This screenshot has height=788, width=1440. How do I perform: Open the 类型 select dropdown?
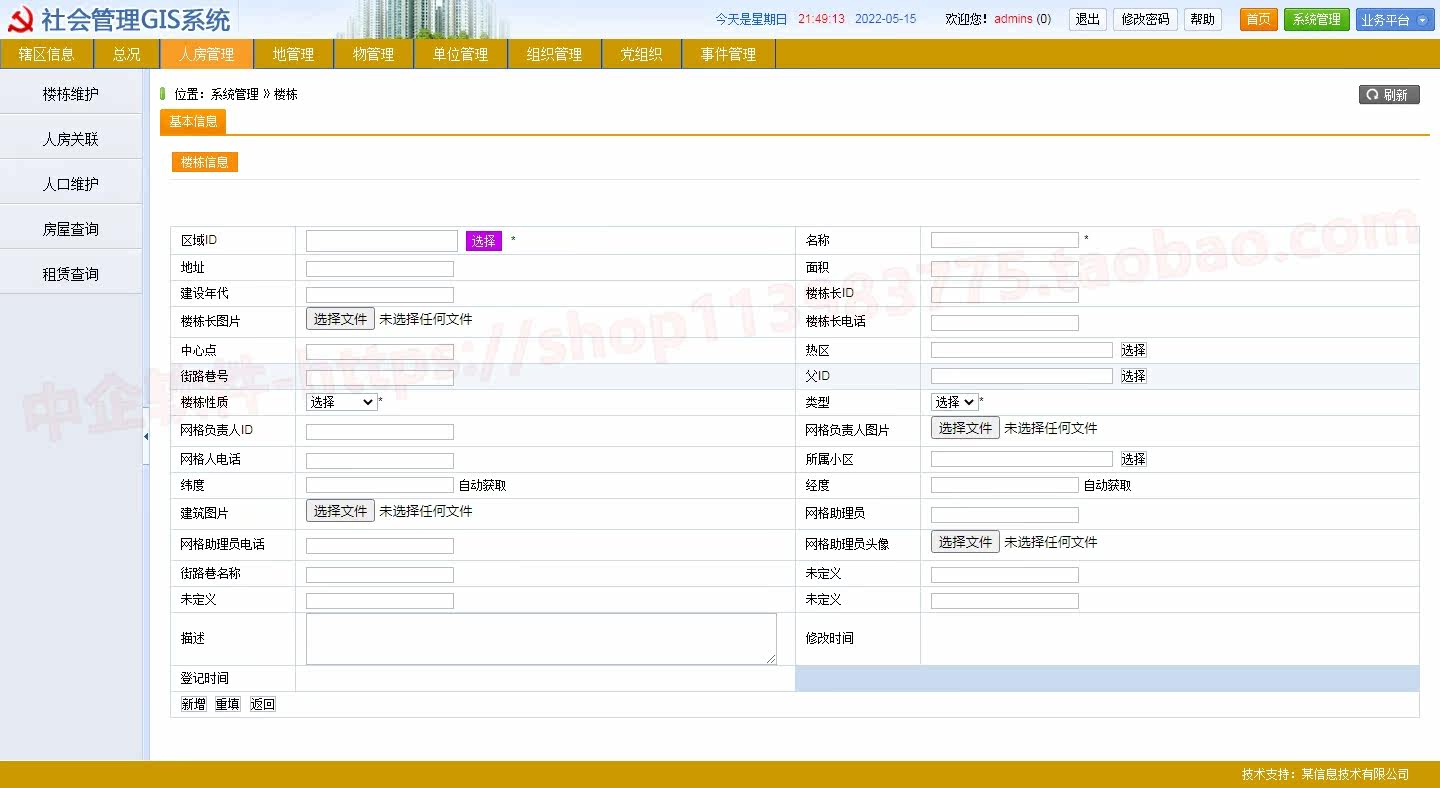(954, 402)
